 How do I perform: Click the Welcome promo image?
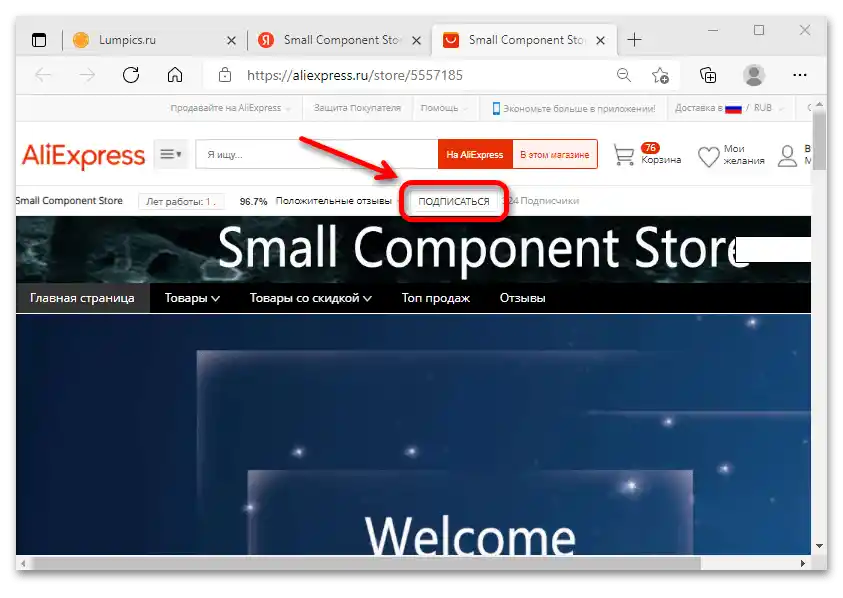coord(413,433)
